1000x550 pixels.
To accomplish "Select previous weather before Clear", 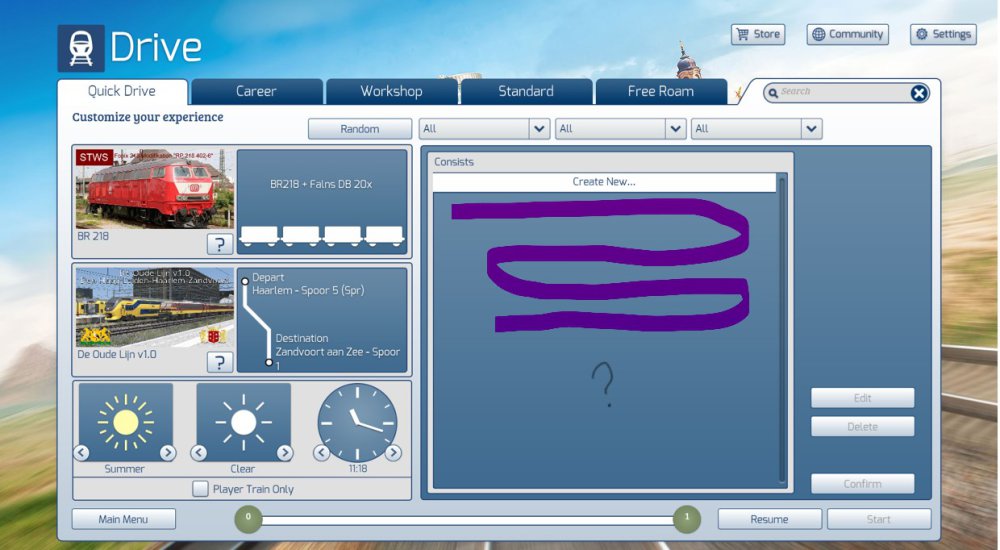I will [x=199, y=453].
